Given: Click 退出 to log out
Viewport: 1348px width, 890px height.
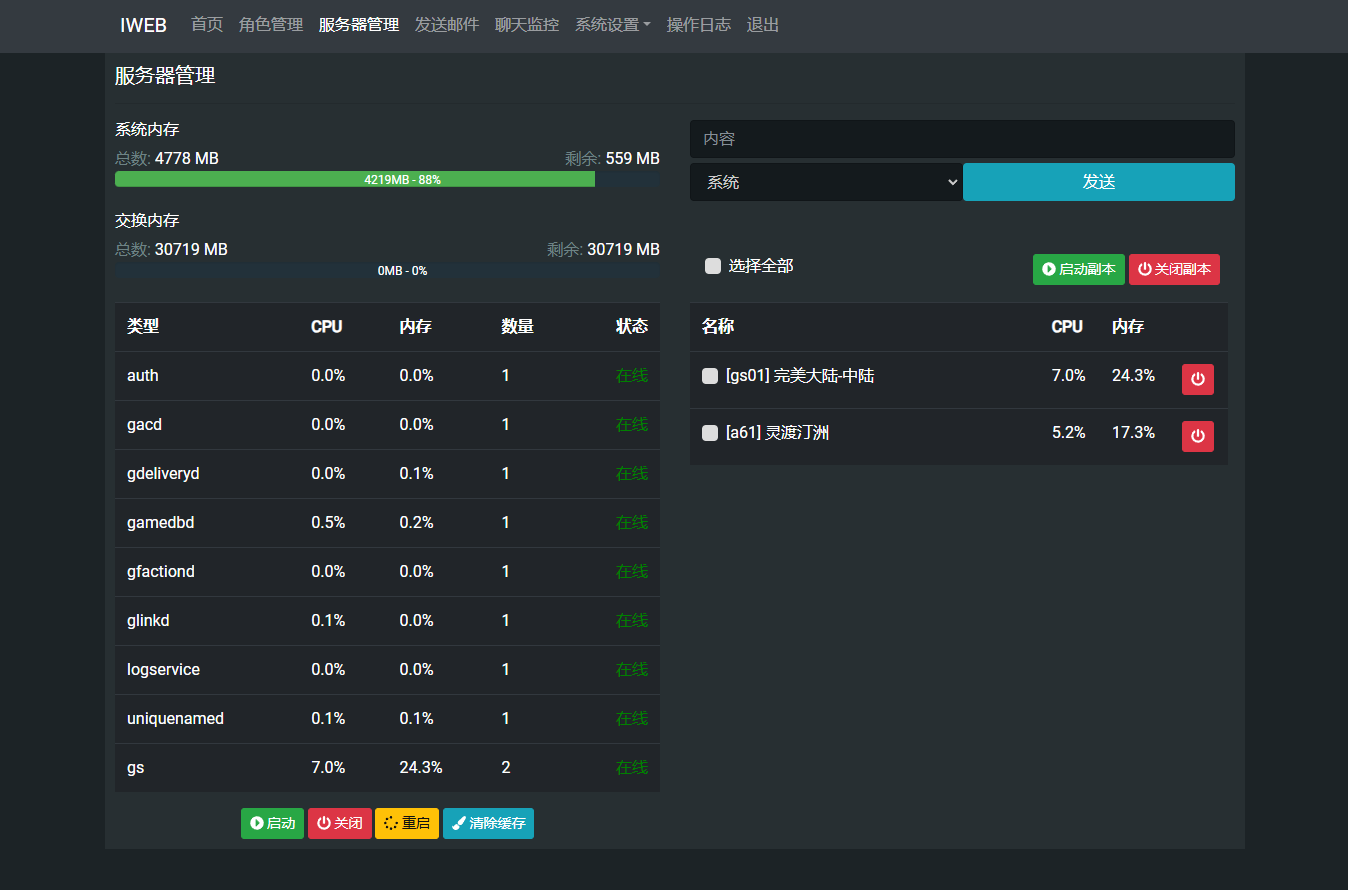Looking at the screenshot, I should [x=763, y=25].
